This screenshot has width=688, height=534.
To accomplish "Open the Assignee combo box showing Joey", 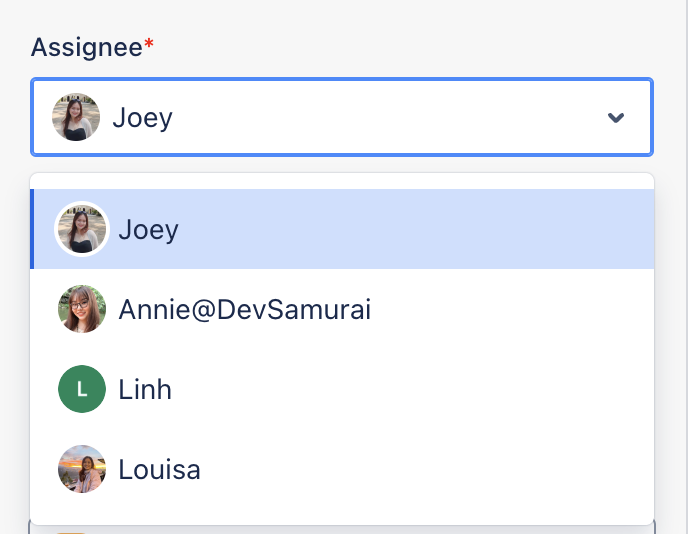I will (342, 117).
